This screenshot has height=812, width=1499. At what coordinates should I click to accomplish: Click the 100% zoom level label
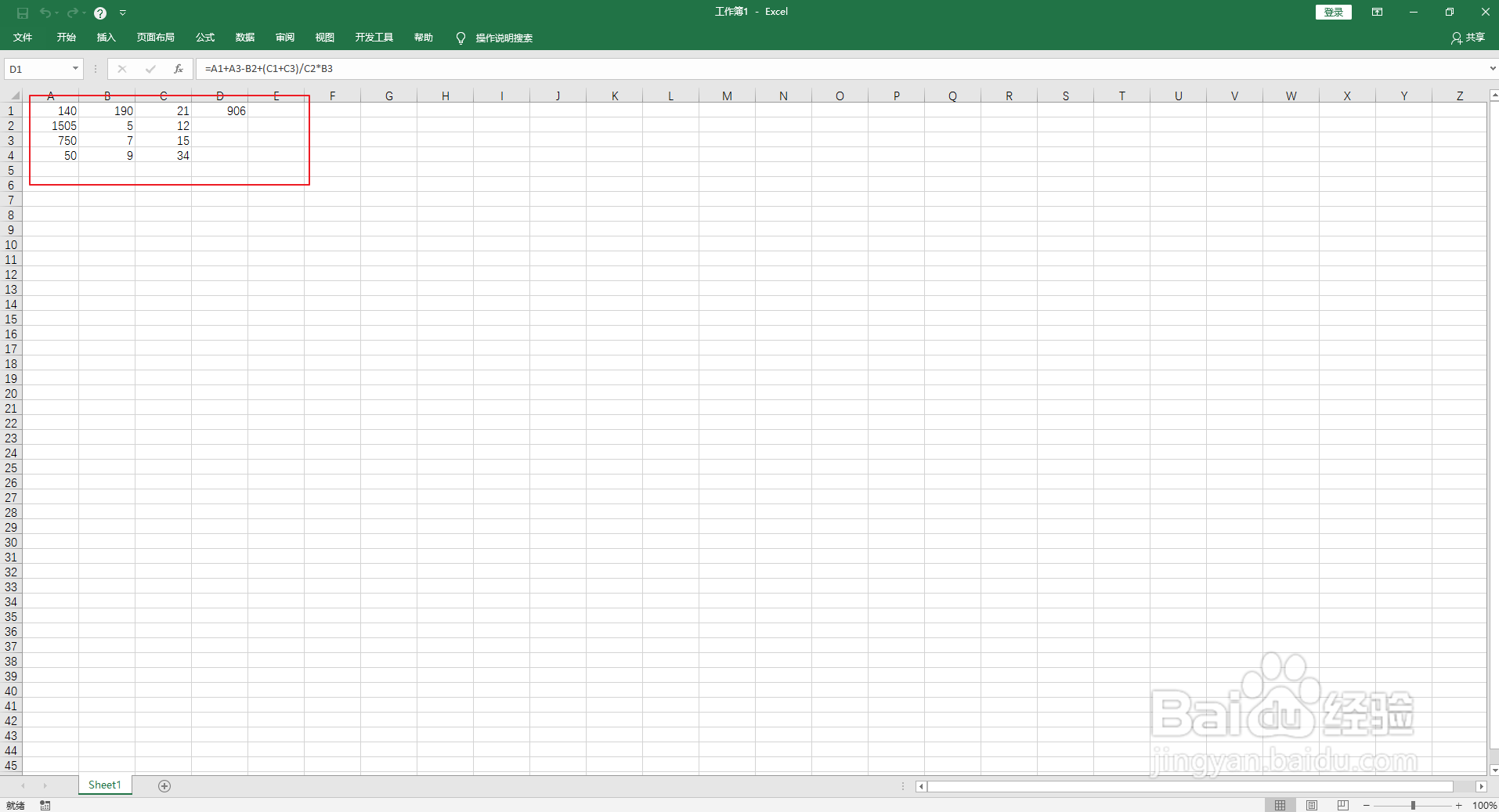[x=1484, y=805]
